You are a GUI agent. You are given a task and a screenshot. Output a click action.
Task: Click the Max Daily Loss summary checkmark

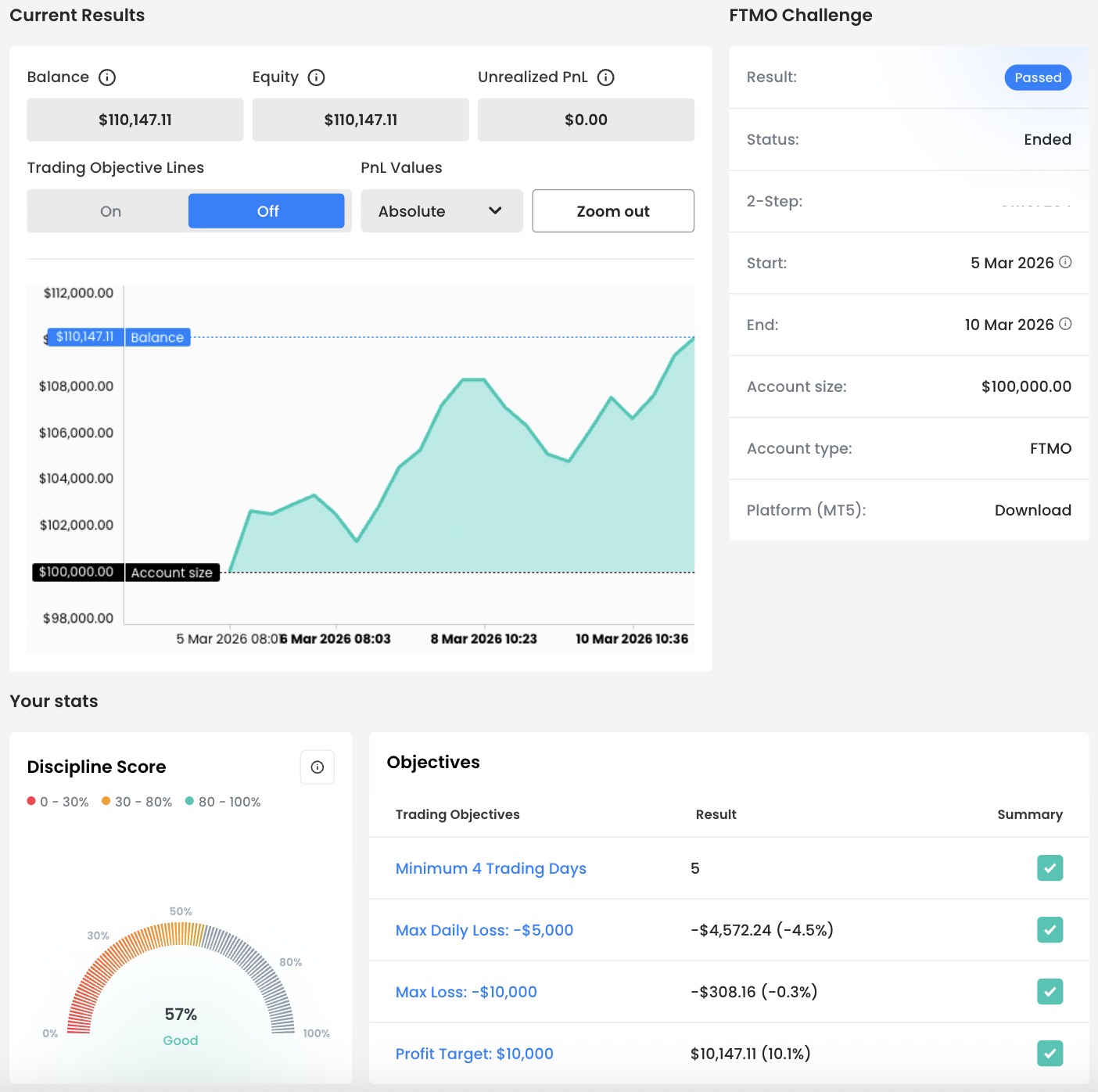(1050, 930)
